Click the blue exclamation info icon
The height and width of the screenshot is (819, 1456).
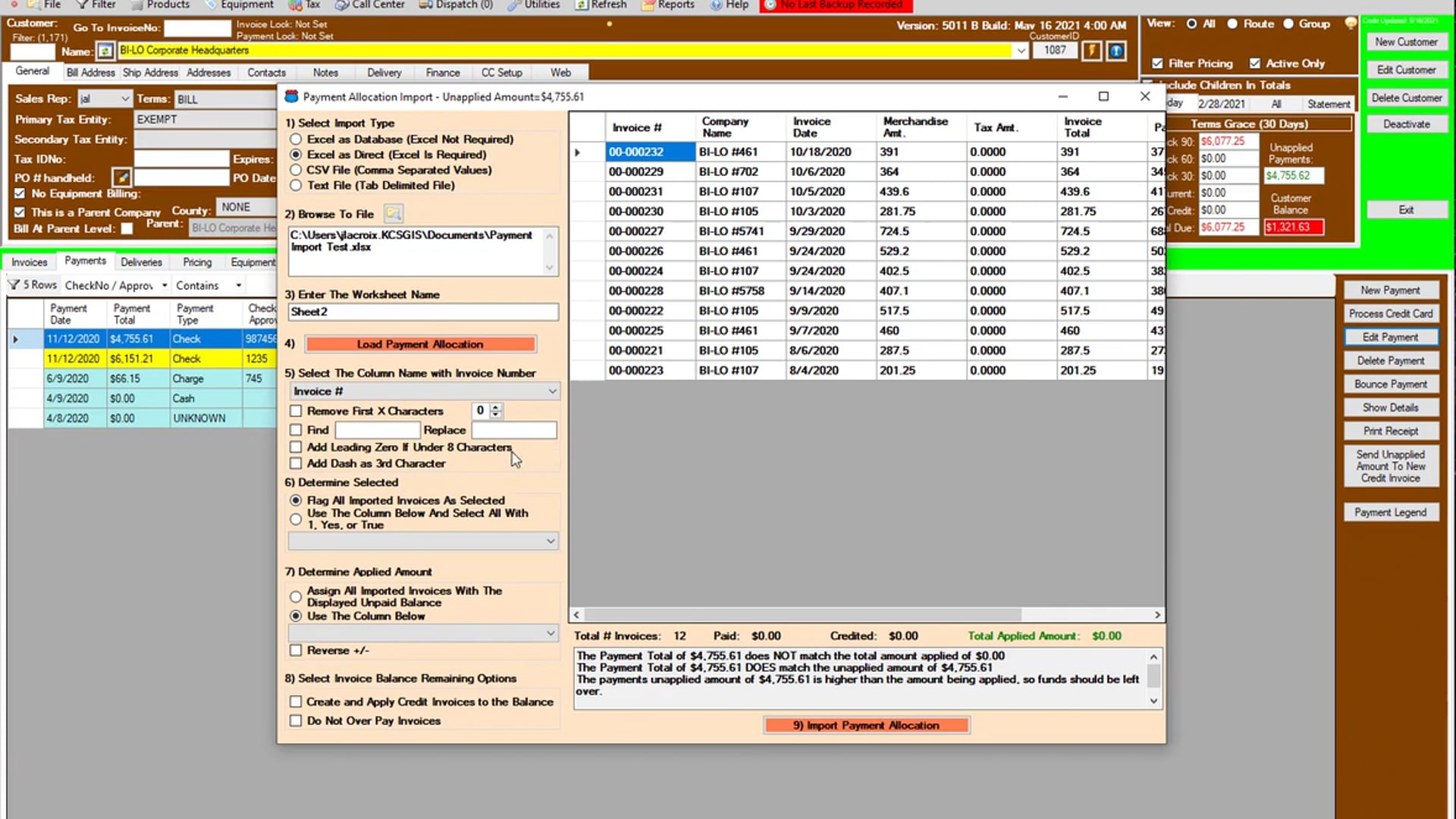(1116, 51)
